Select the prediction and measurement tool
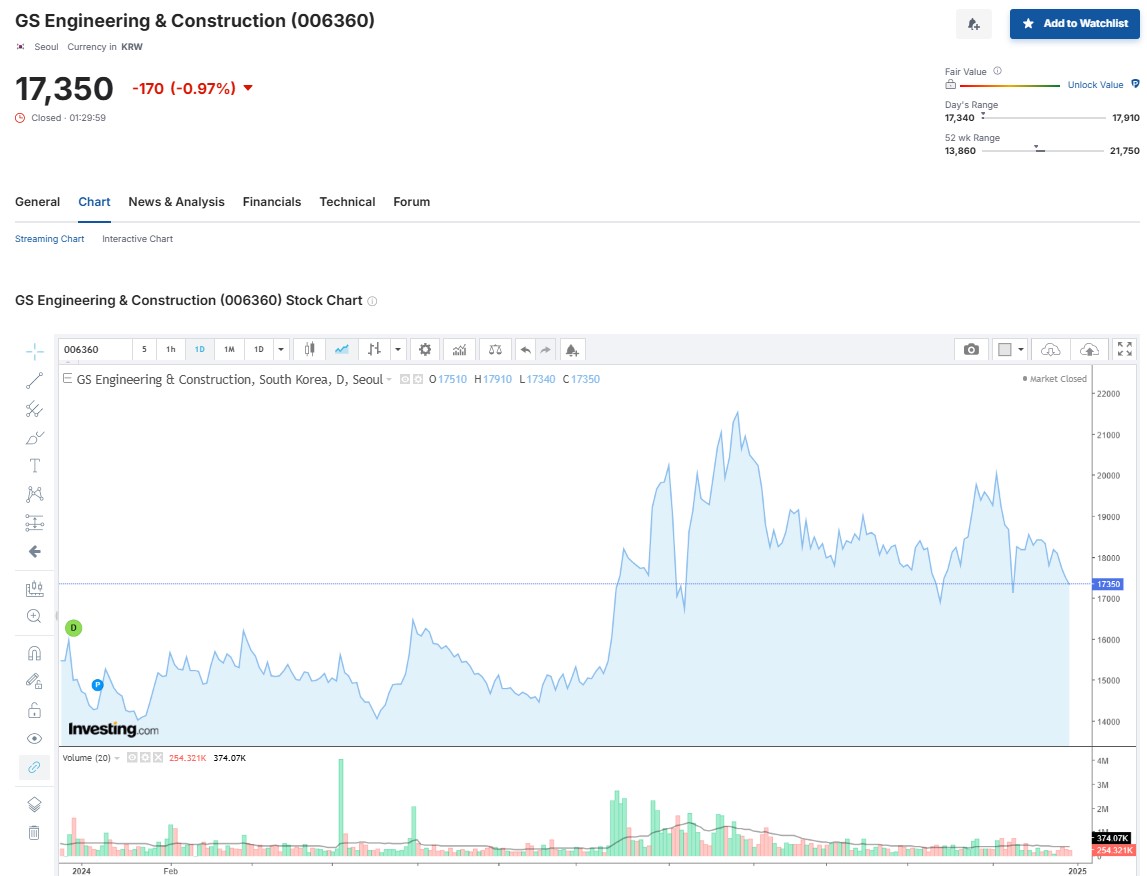The width and height of the screenshot is (1147, 876). (34, 523)
